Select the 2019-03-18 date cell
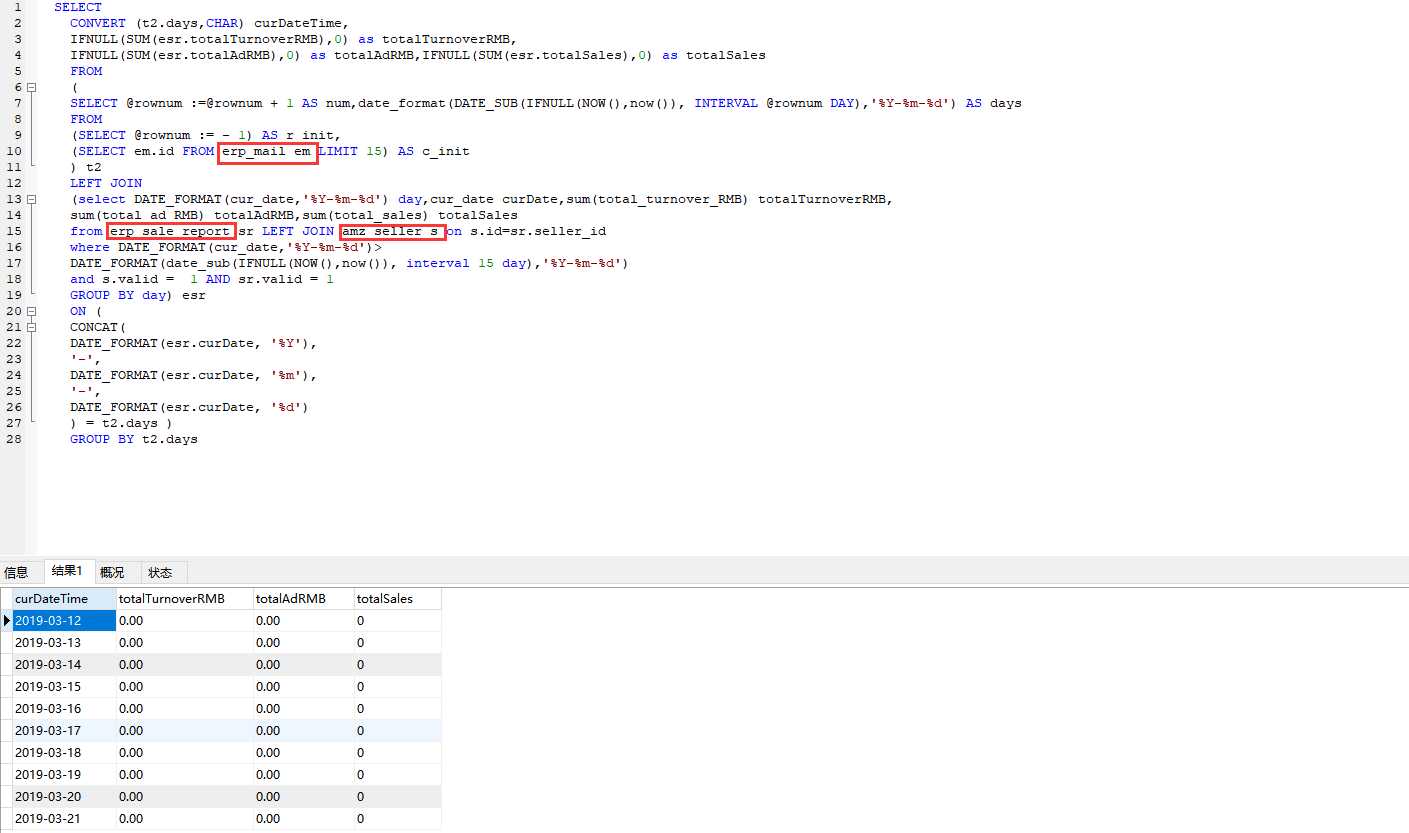The width and height of the screenshot is (1409, 833). pyautogui.click(x=64, y=753)
